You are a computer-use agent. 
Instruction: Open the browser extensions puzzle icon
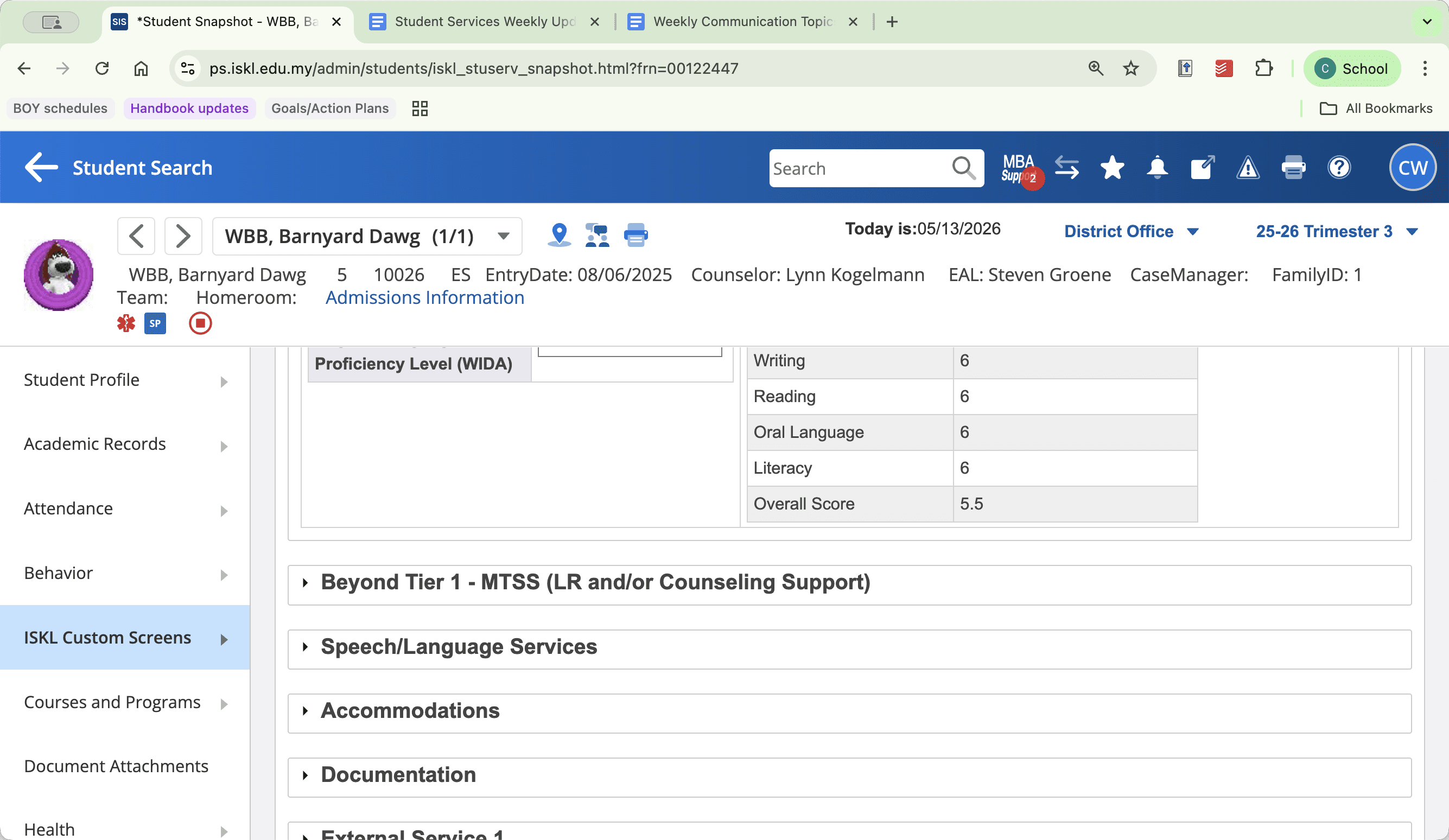click(x=1263, y=68)
